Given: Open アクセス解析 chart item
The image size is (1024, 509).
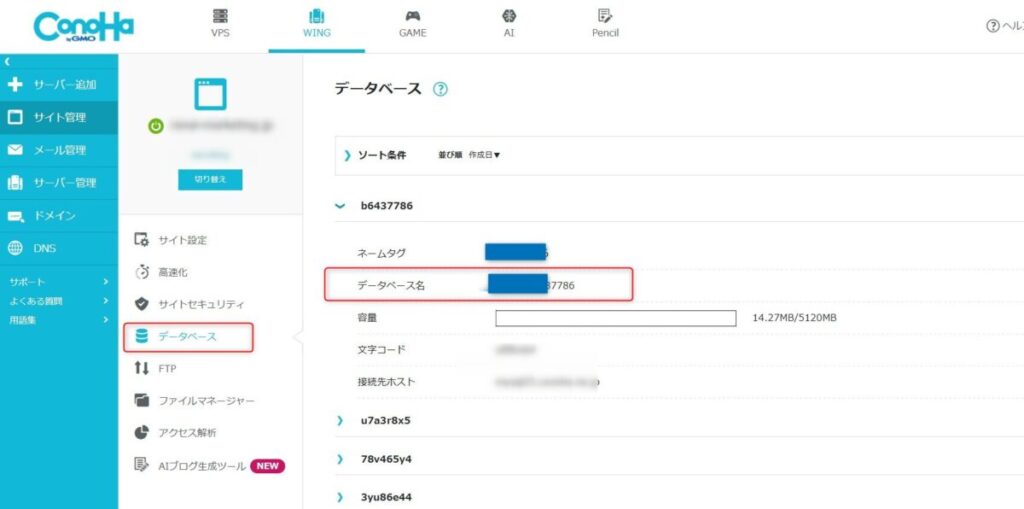Looking at the screenshot, I should 186,433.
